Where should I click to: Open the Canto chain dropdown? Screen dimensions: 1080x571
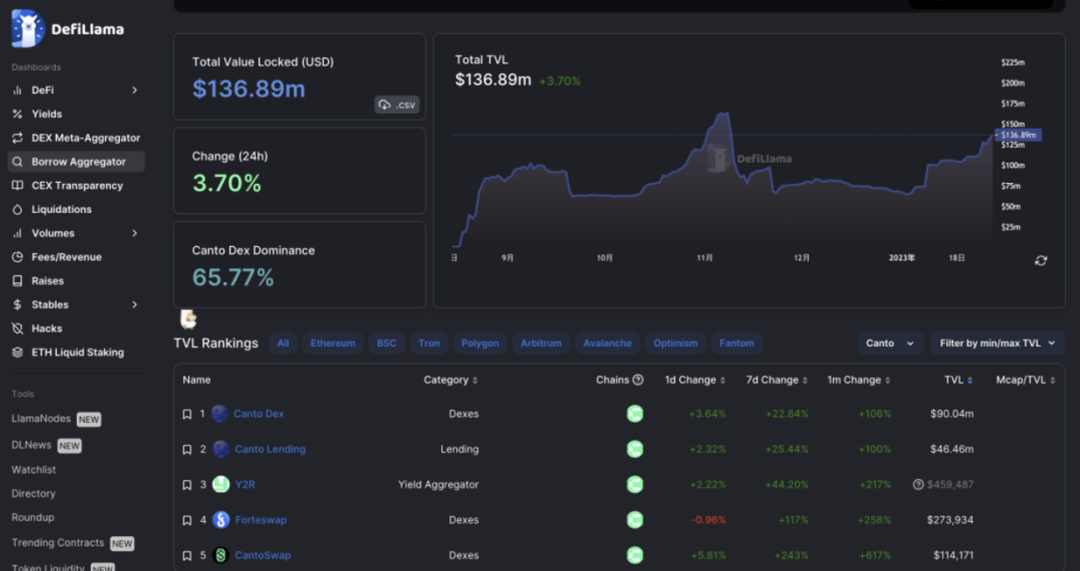[x=890, y=343]
